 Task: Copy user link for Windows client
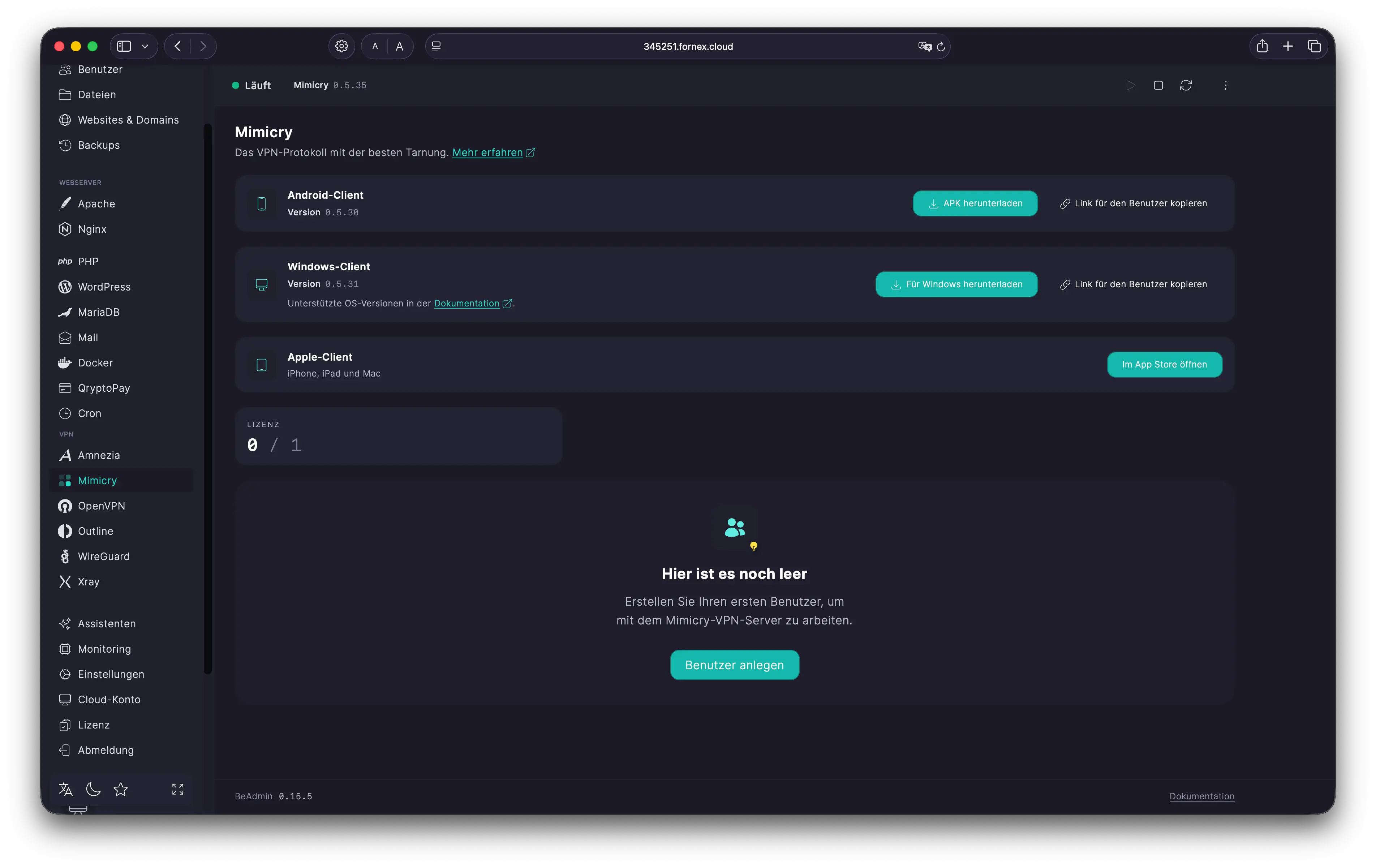[1134, 284]
